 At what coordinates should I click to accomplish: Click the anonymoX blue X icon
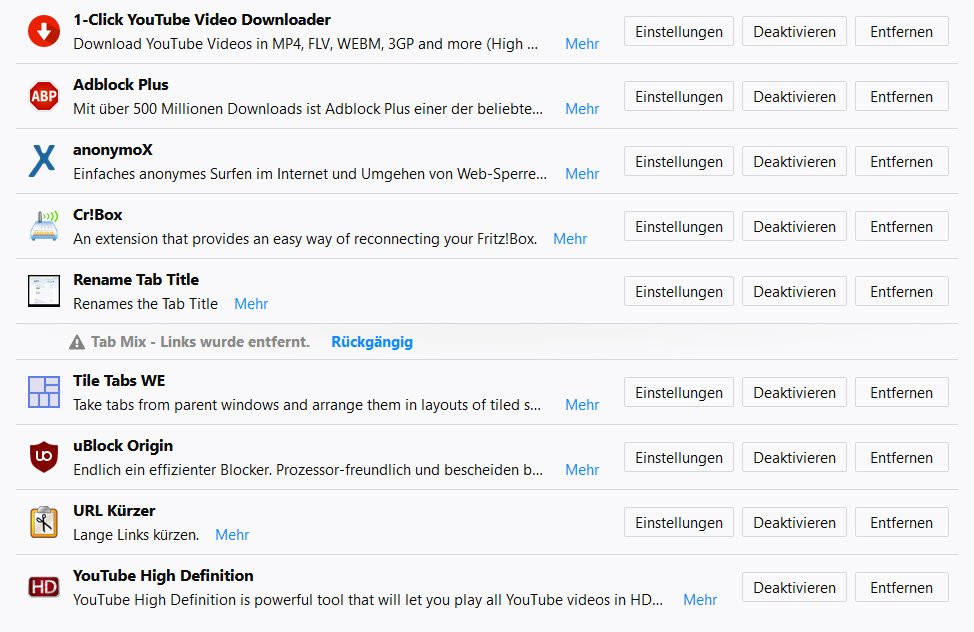(43, 161)
